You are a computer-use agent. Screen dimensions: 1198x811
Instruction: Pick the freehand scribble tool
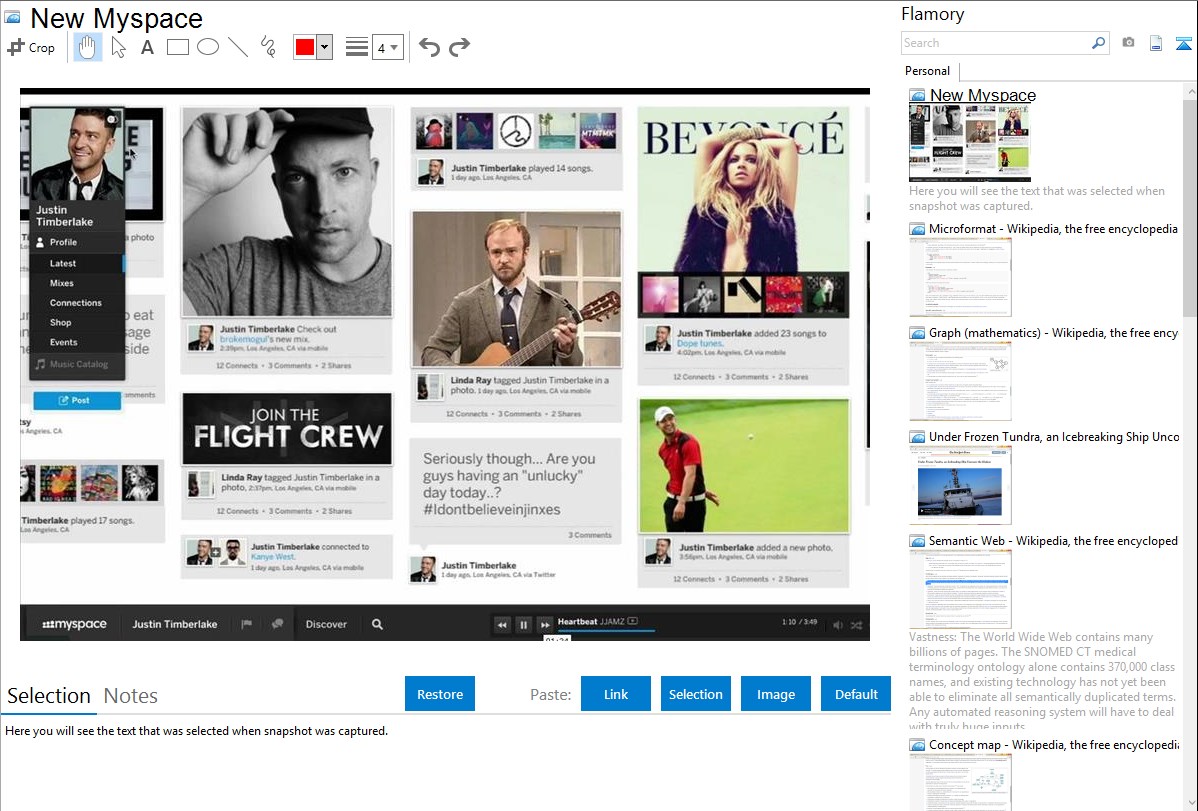pos(268,47)
